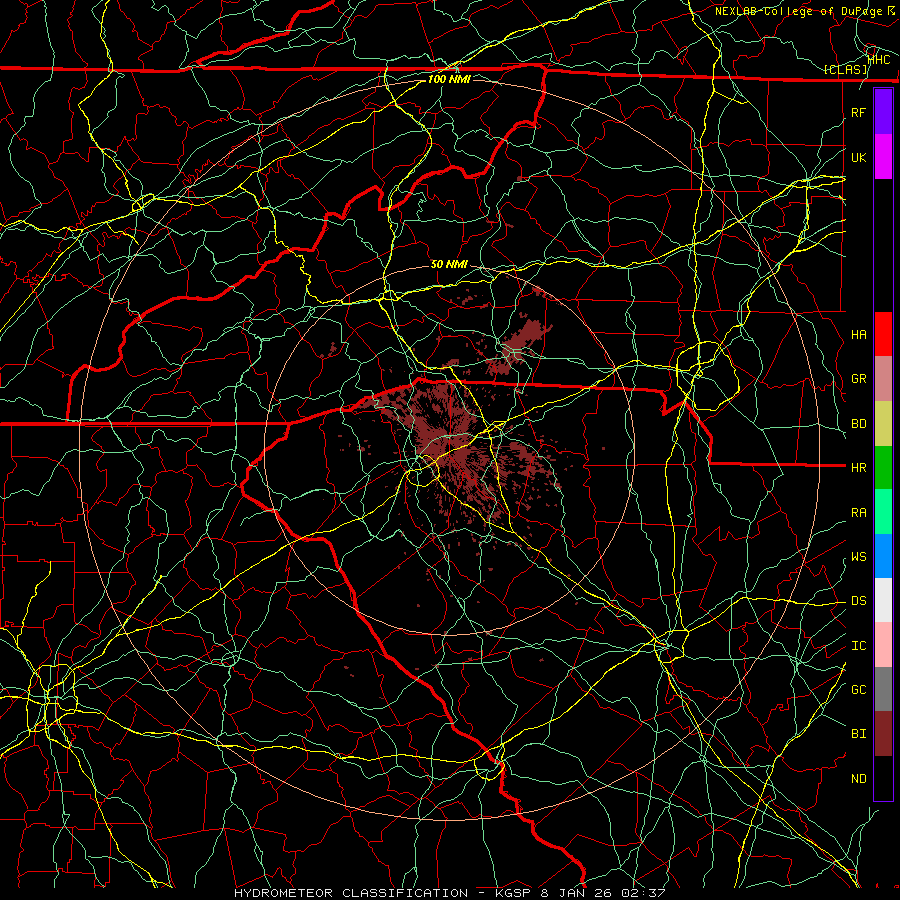
Task: Click the HR legend label
Action: point(858,468)
